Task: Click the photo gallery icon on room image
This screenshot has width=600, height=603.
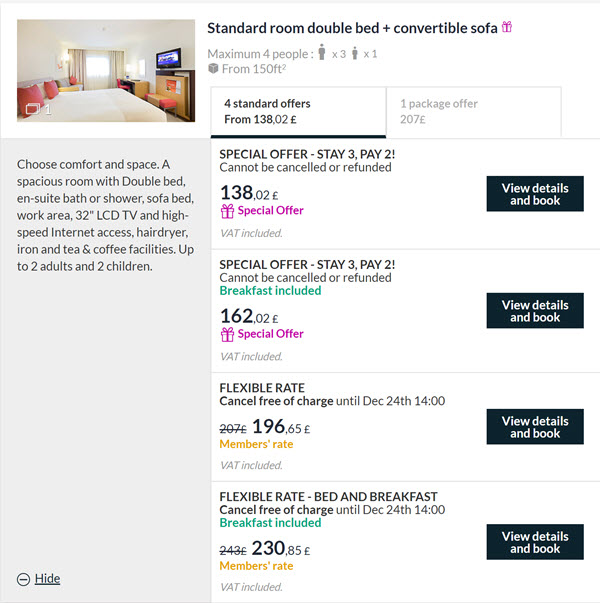Action: pos(33,109)
